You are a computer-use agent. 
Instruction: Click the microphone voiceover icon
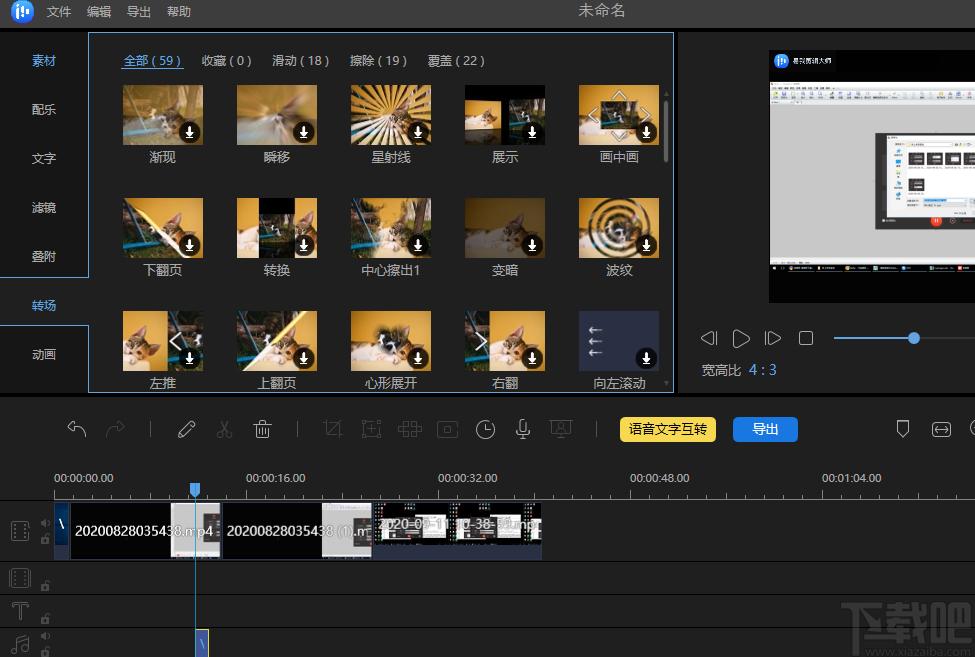point(523,429)
